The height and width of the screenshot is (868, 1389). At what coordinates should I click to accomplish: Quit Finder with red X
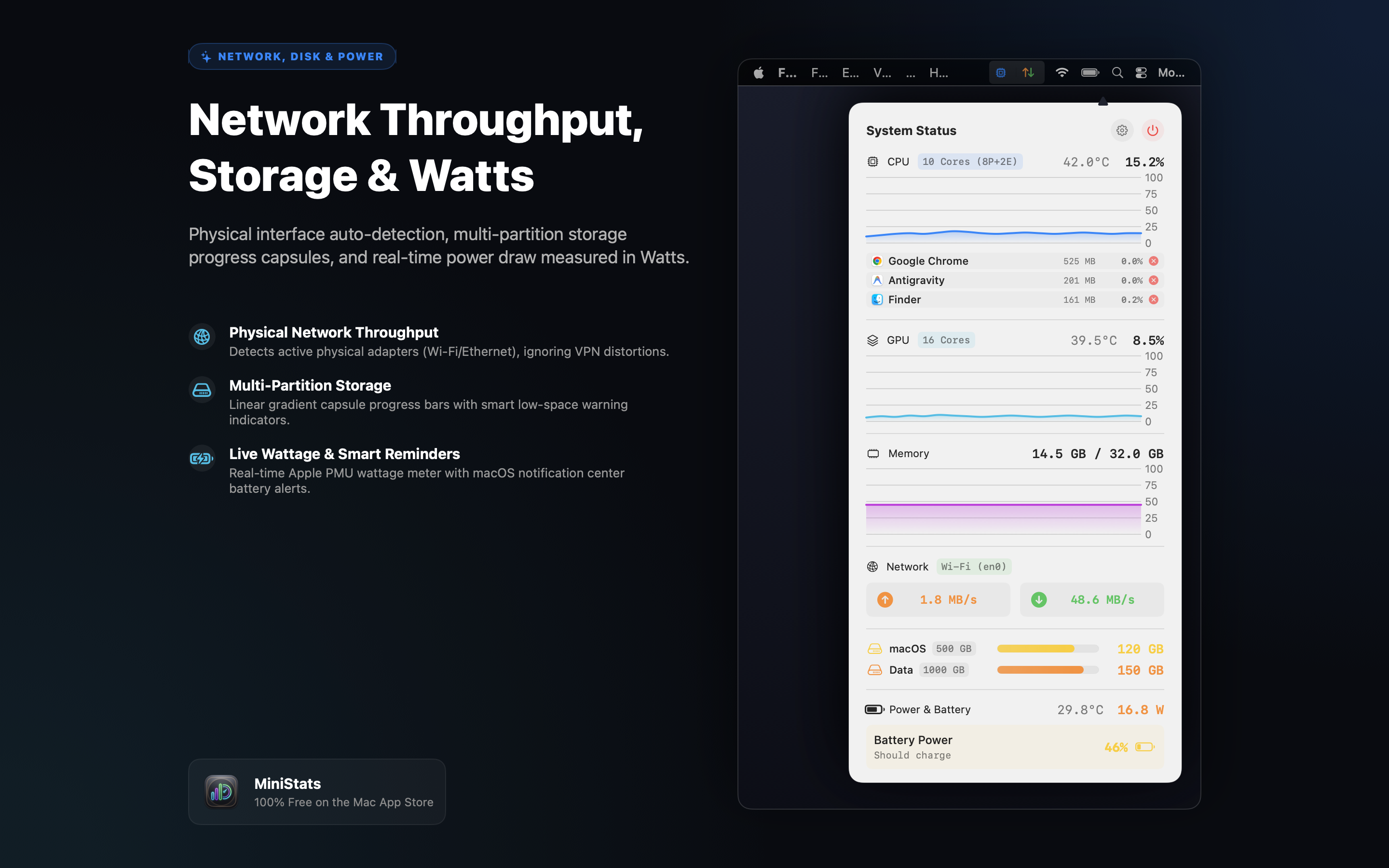1154,299
